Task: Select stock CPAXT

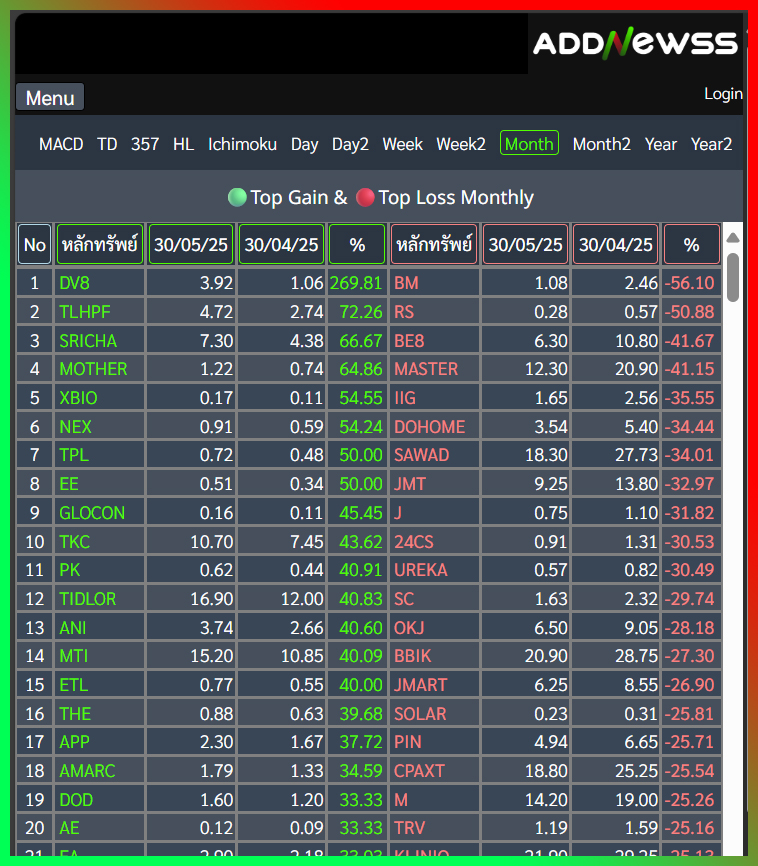Action: (x=419, y=770)
